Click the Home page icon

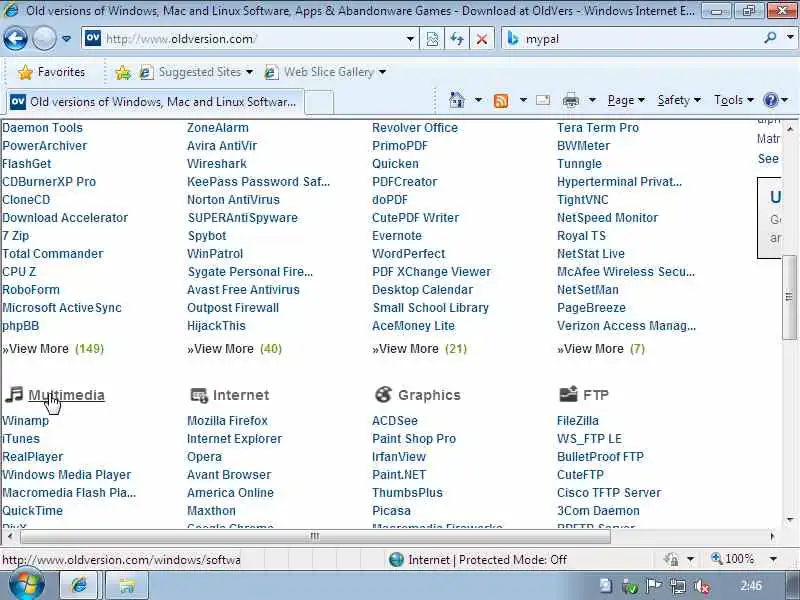tap(457, 100)
